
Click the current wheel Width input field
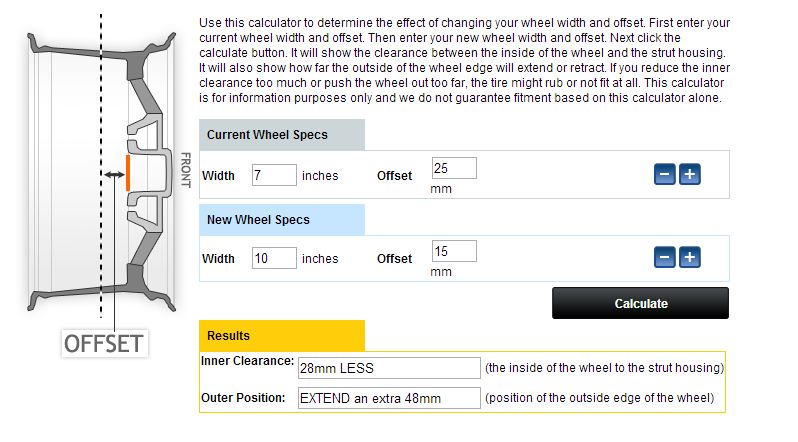coord(274,175)
